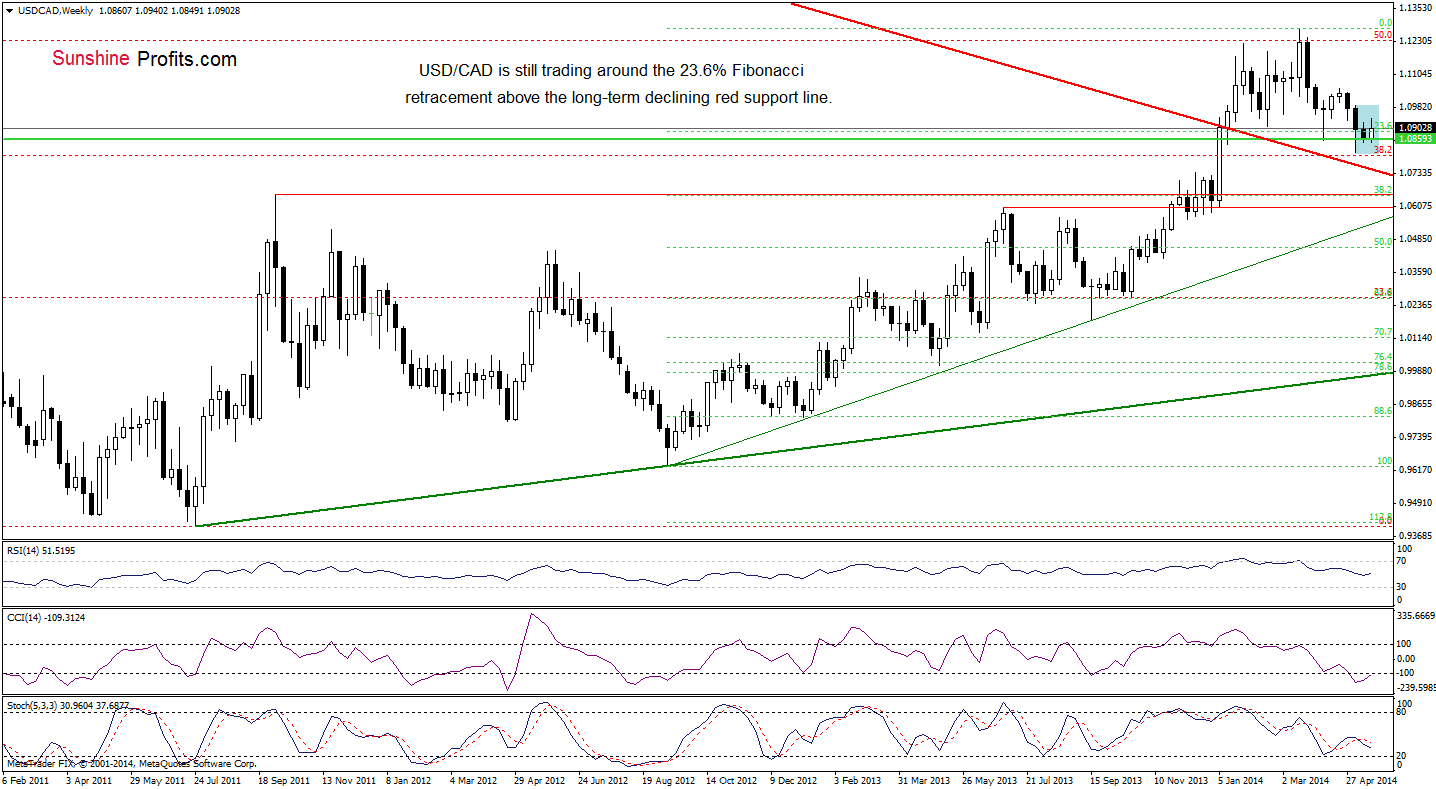This screenshot has height=789, width=1436.
Task: Click the green 70.7 Fibonacci level label
Action: pyautogui.click(x=1383, y=331)
